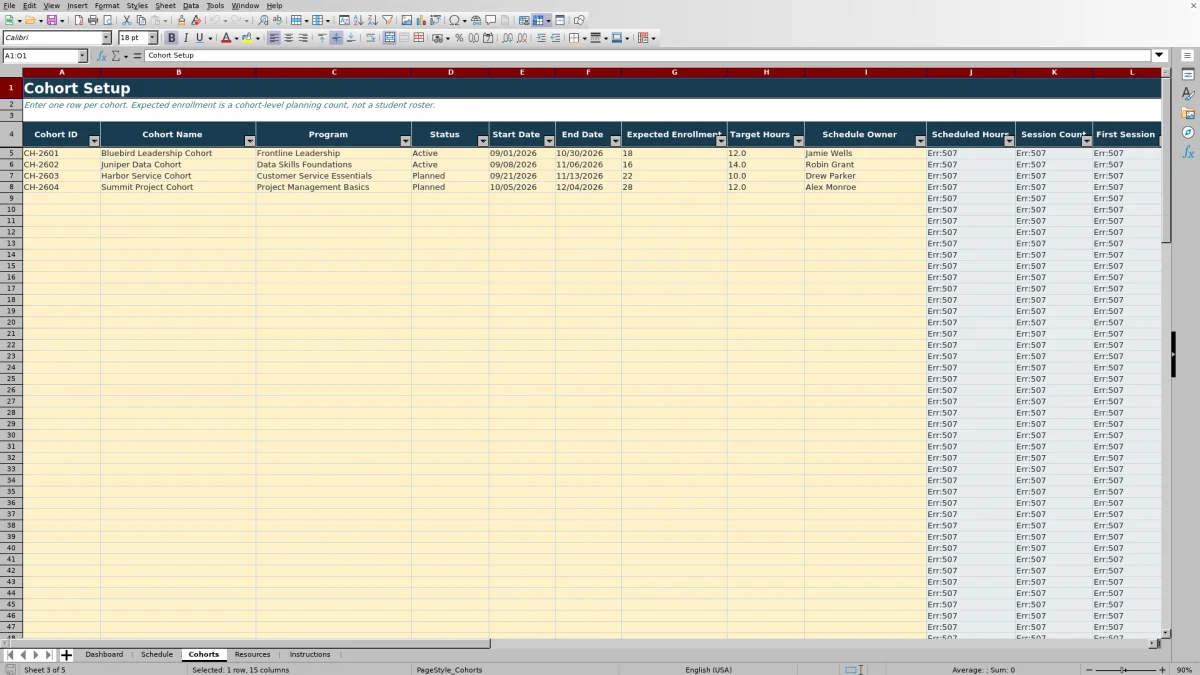Open the Calibri font name dropdown
Image resolution: width=1200 pixels, height=675 pixels.
click(x=106, y=38)
